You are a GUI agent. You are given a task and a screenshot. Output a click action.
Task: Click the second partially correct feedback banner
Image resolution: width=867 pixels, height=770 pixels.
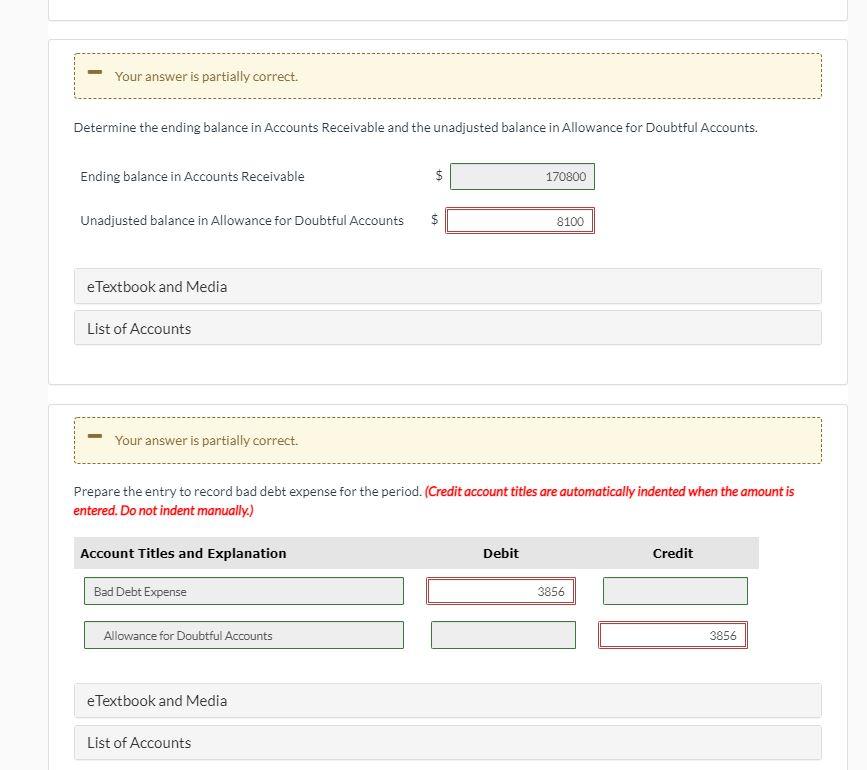coord(448,440)
